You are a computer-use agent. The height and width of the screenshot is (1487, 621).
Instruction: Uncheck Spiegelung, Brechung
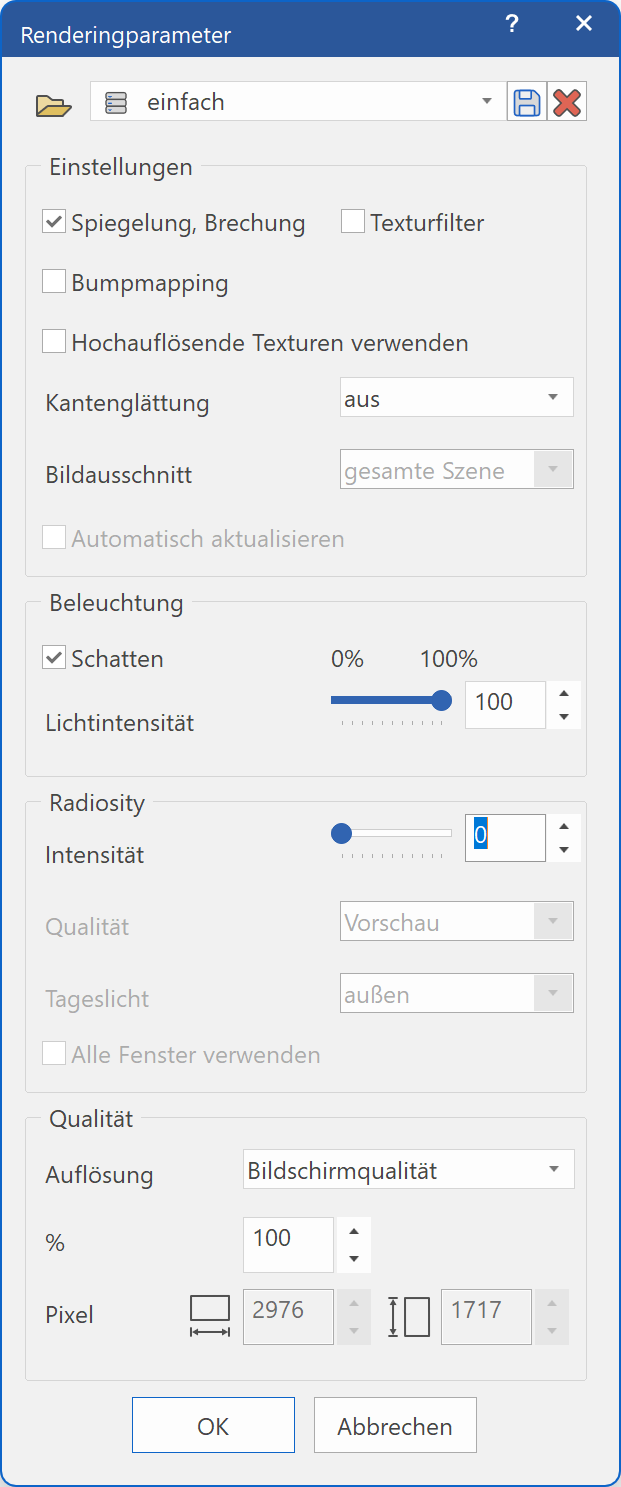pyautogui.click(x=53, y=222)
